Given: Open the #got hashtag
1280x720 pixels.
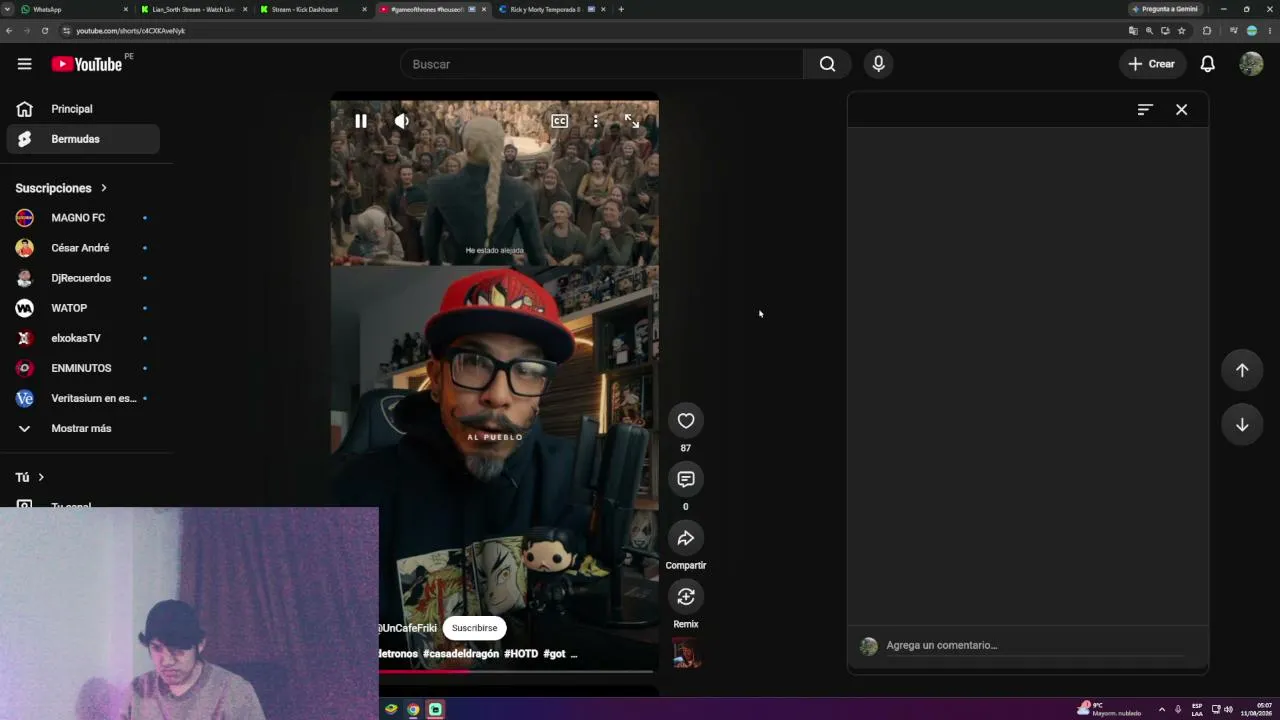Looking at the screenshot, I should point(554,654).
